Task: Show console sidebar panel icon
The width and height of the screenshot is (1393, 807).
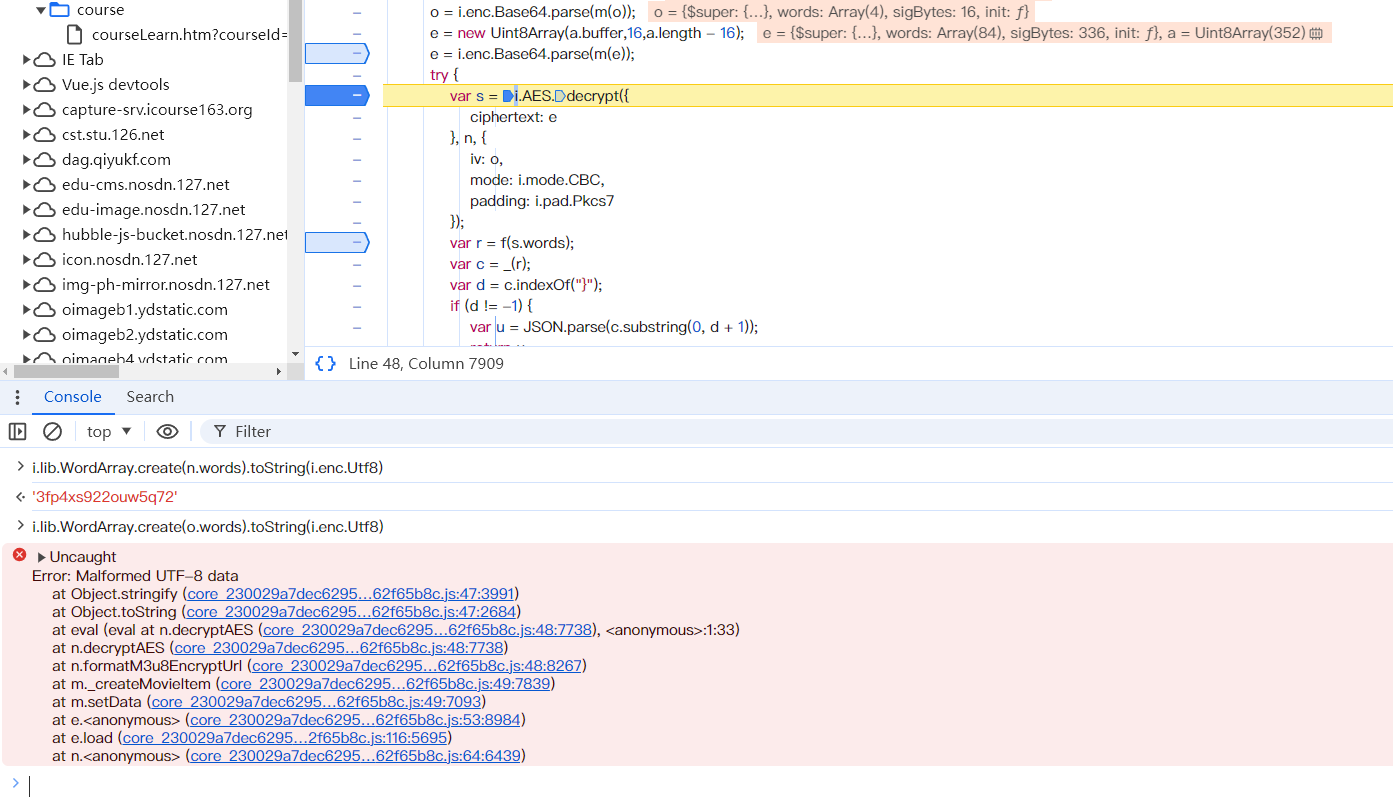Action: tap(17, 431)
